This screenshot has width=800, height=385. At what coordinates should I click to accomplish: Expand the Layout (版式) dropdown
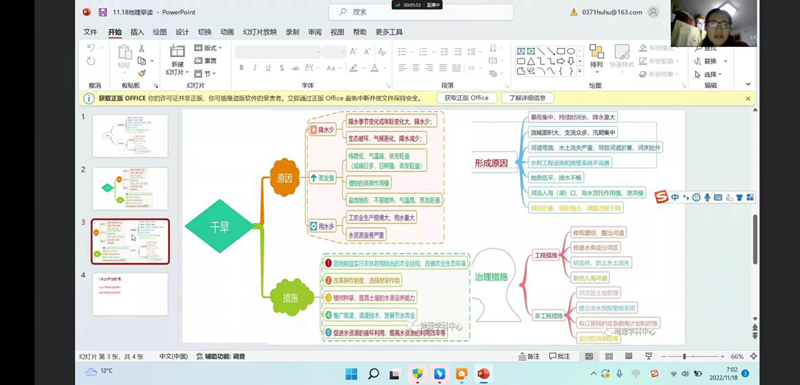[x=208, y=48]
